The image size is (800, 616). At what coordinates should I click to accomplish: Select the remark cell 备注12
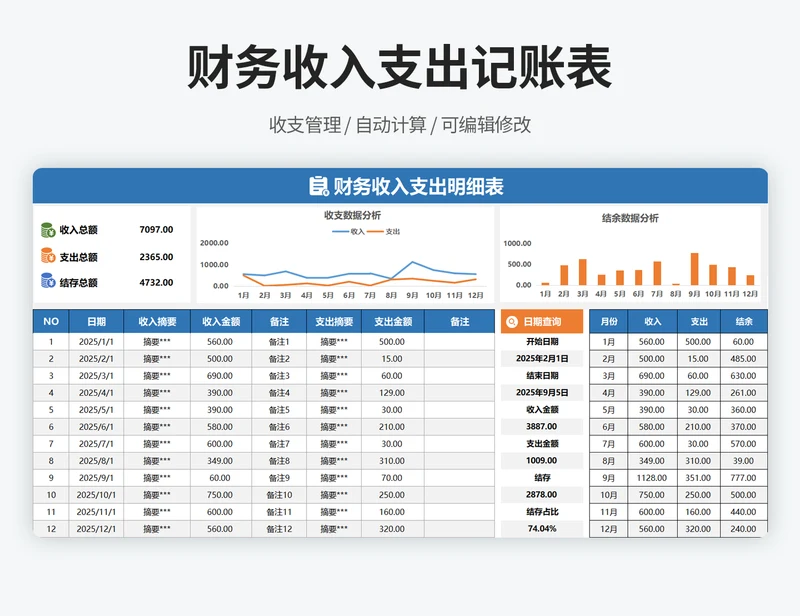pos(279,529)
